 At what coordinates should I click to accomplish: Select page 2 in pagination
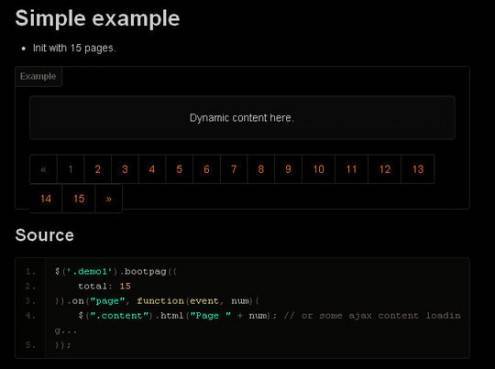(x=98, y=169)
